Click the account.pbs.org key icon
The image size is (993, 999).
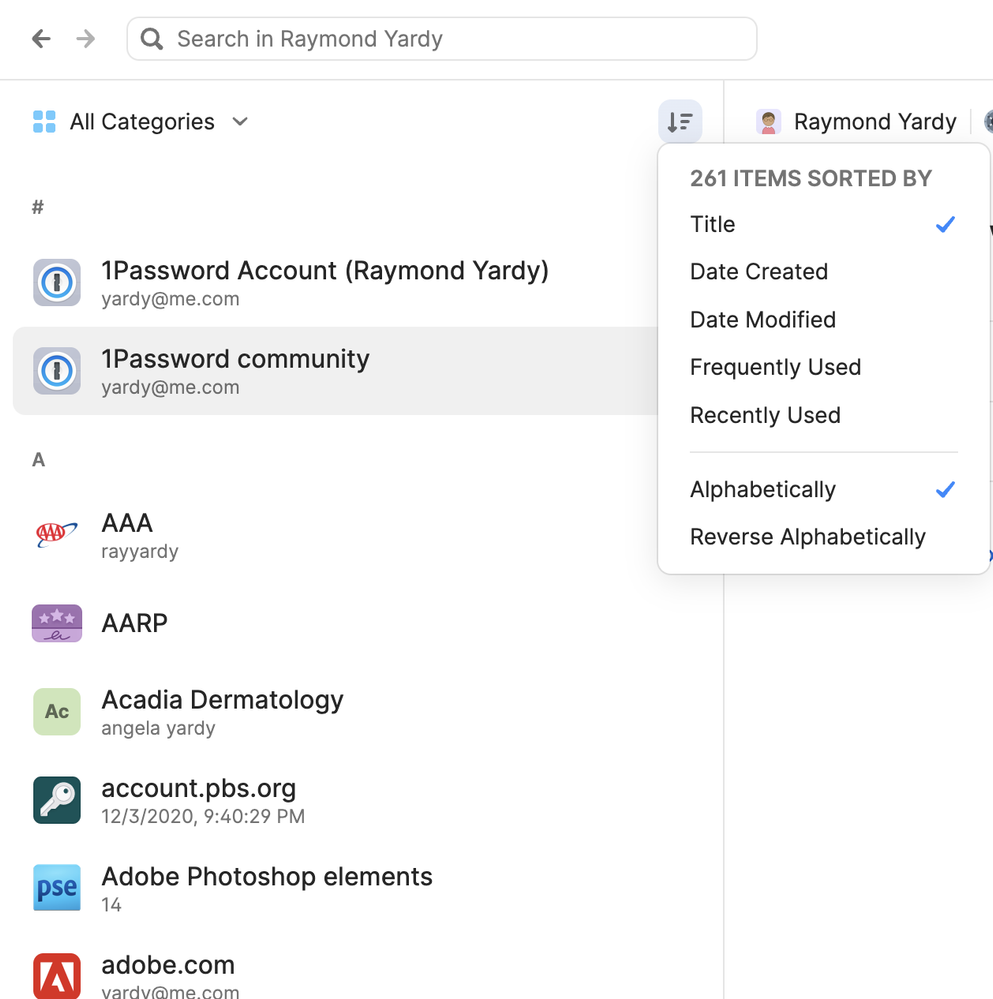click(x=57, y=800)
